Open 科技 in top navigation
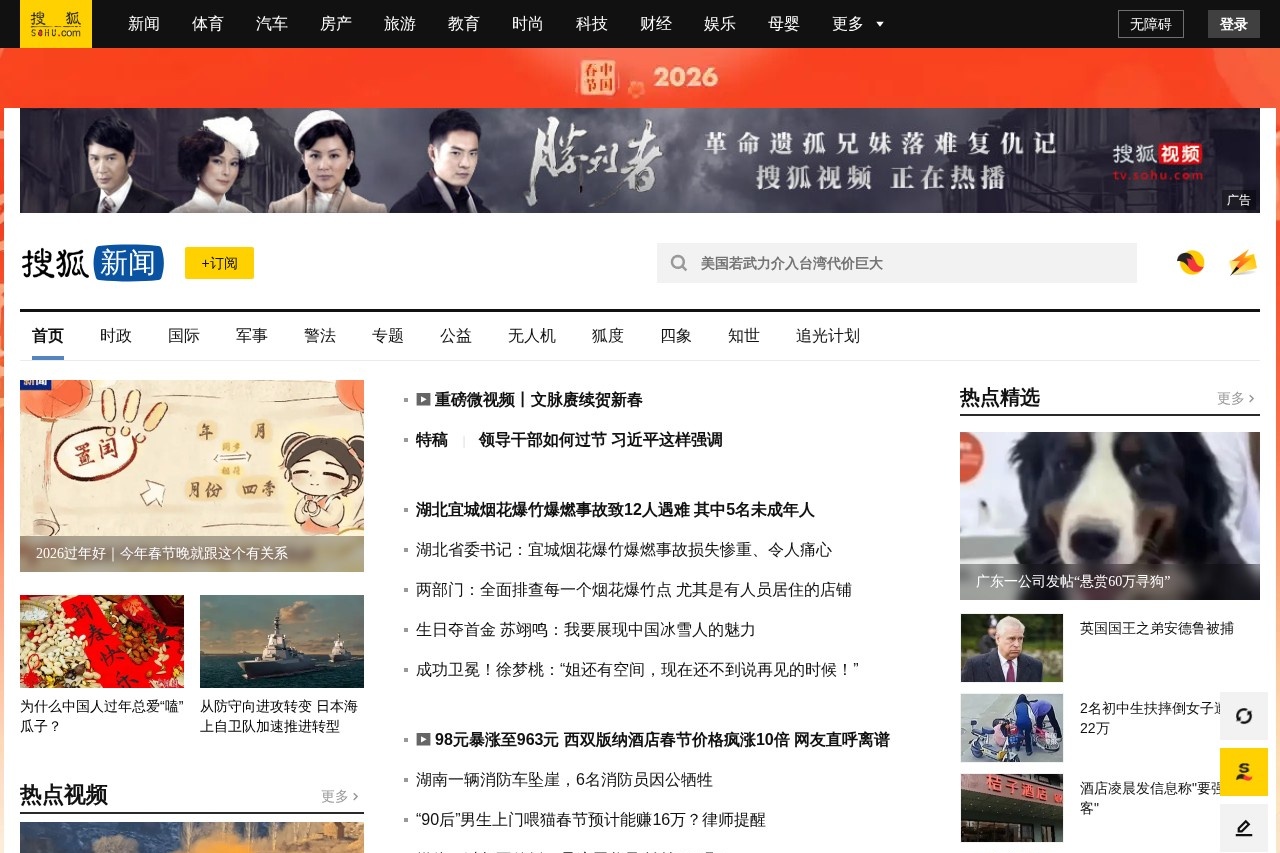The height and width of the screenshot is (853, 1280). click(592, 24)
